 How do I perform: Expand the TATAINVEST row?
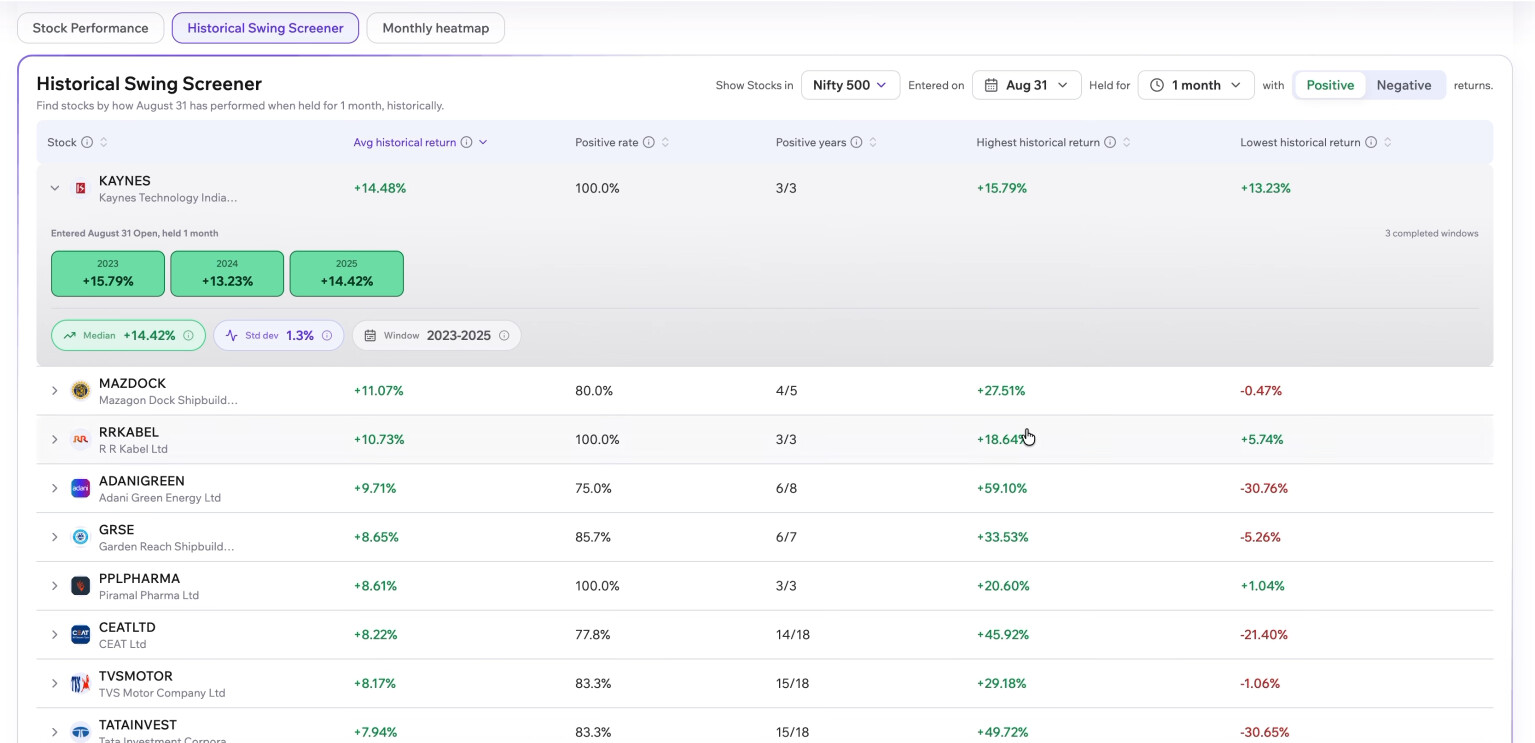tap(55, 732)
